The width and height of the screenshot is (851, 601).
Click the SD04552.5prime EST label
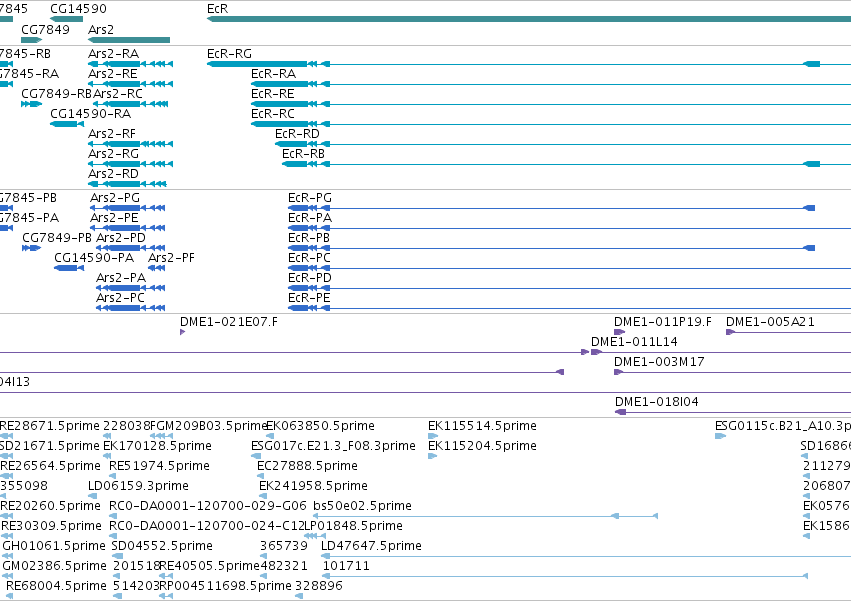162,547
